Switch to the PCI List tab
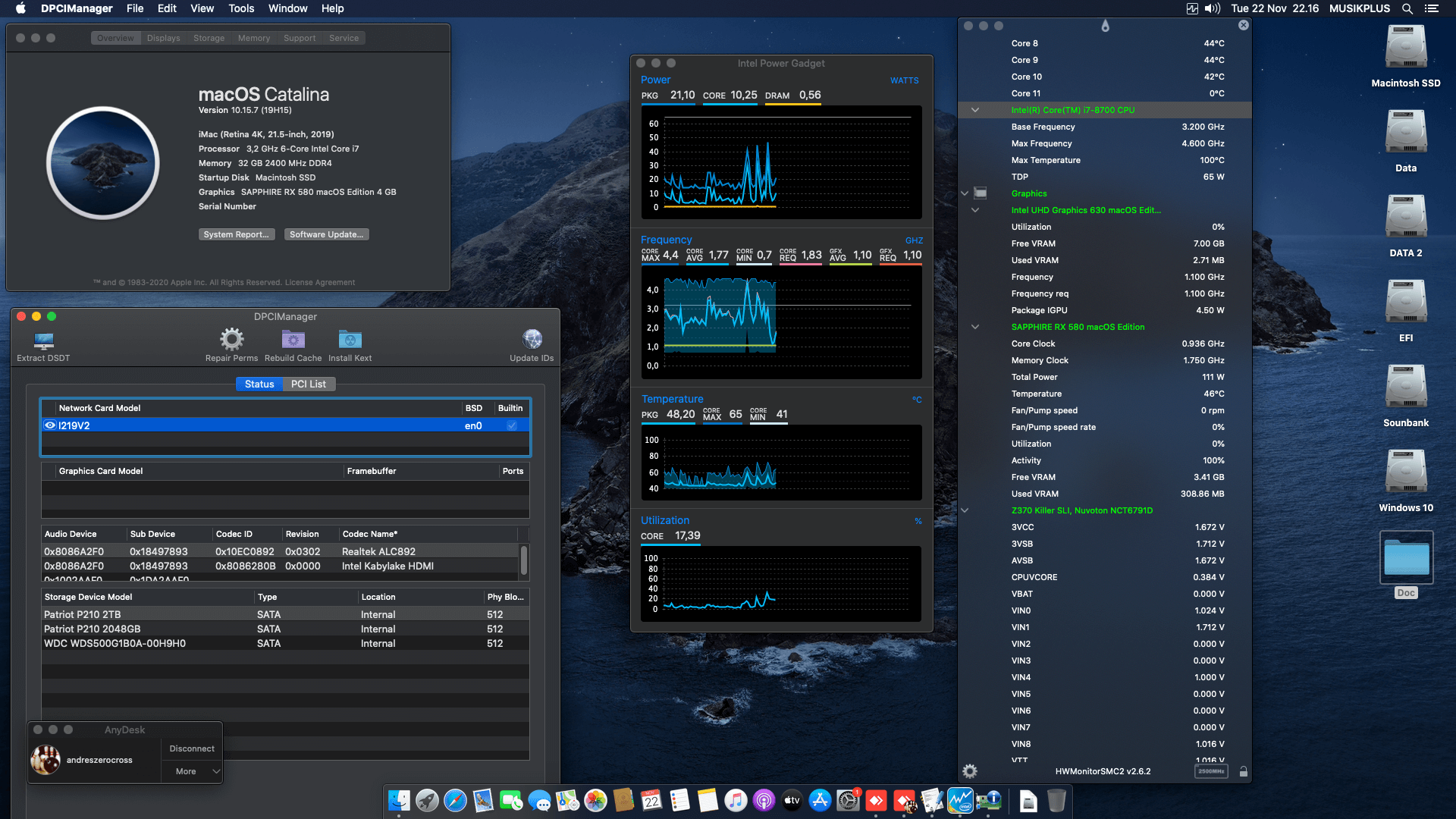 [309, 384]
